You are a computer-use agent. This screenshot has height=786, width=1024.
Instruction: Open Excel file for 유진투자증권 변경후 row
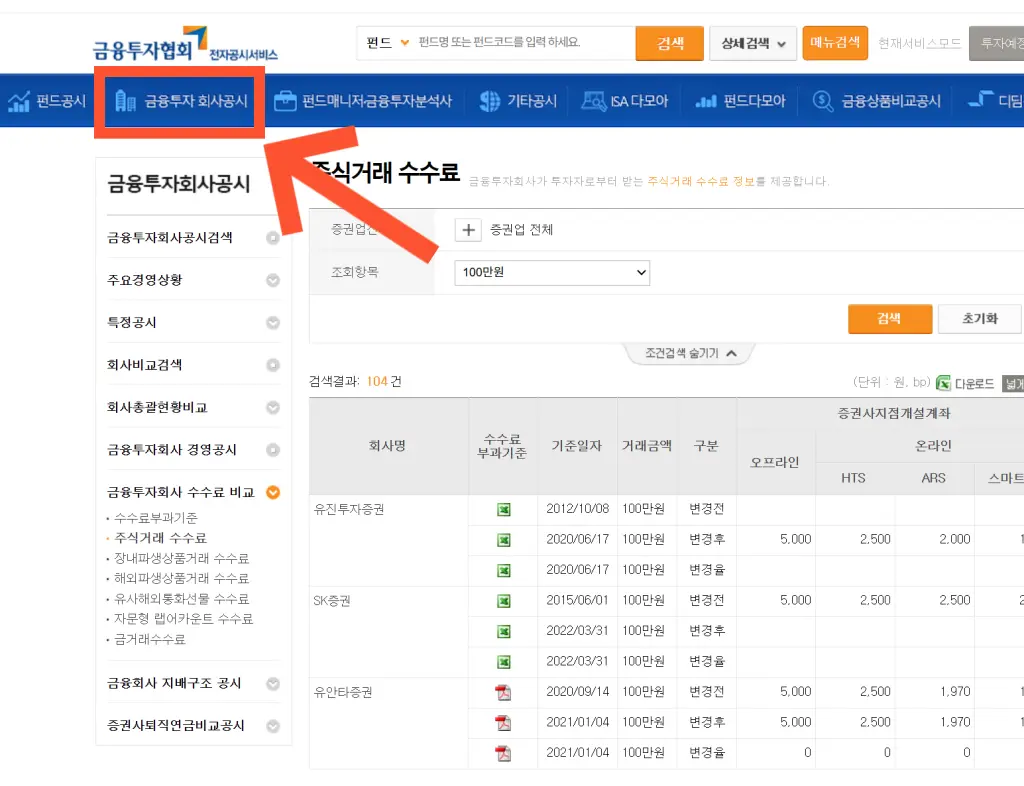coord(504,540)
